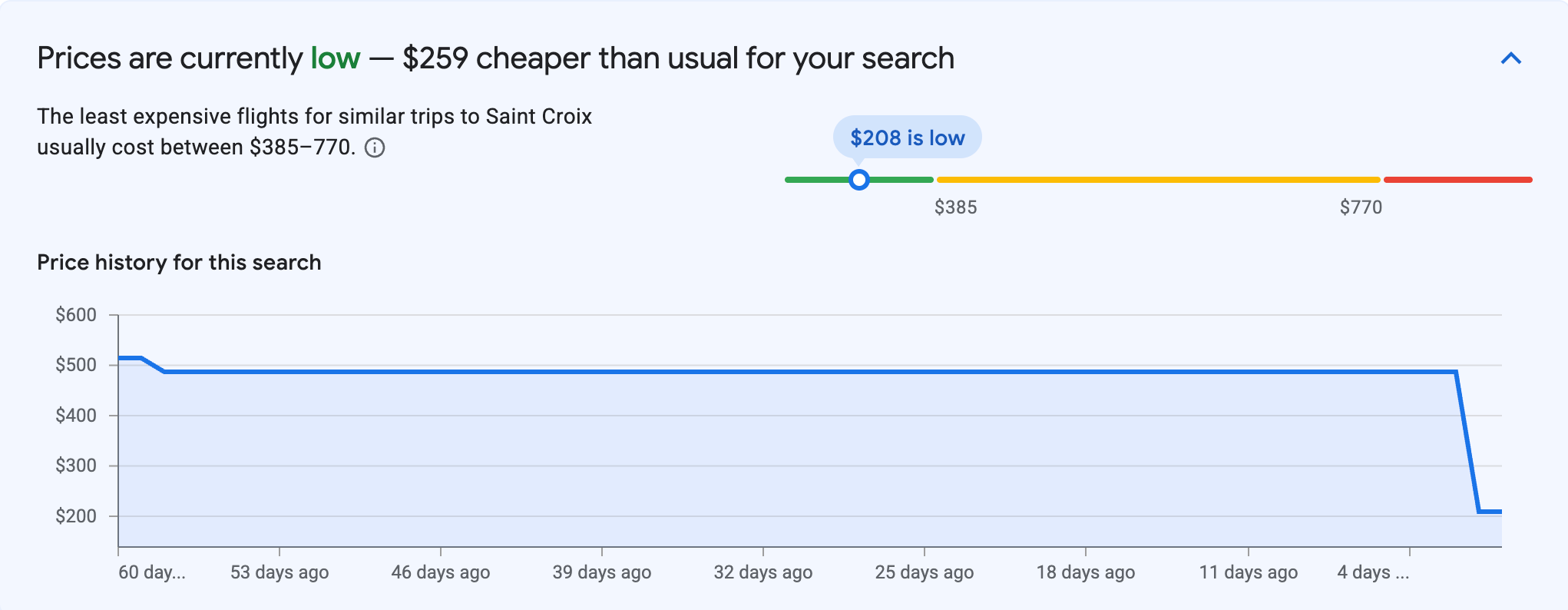The width and height of the screenshot is (1568, 610).
Task: Click the "Price history for this search" heading
Action: click(x=179, y=263)
